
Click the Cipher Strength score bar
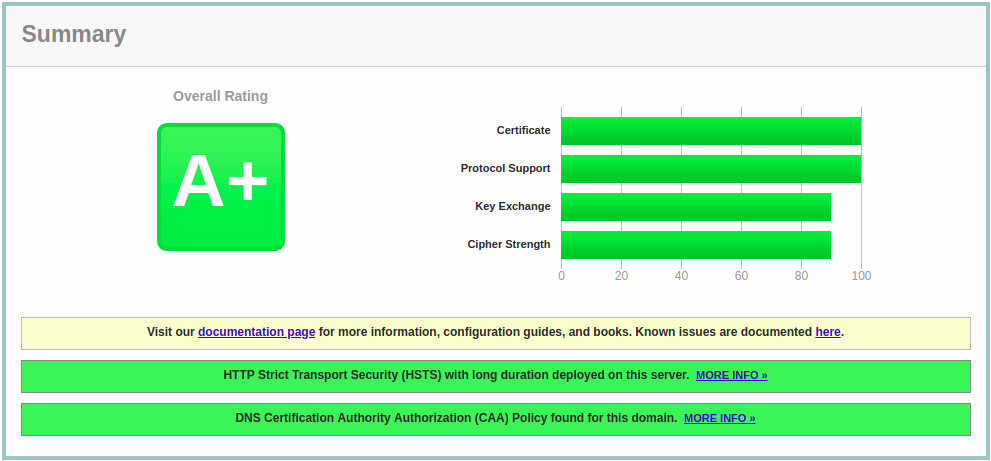[x=696, y=245]
